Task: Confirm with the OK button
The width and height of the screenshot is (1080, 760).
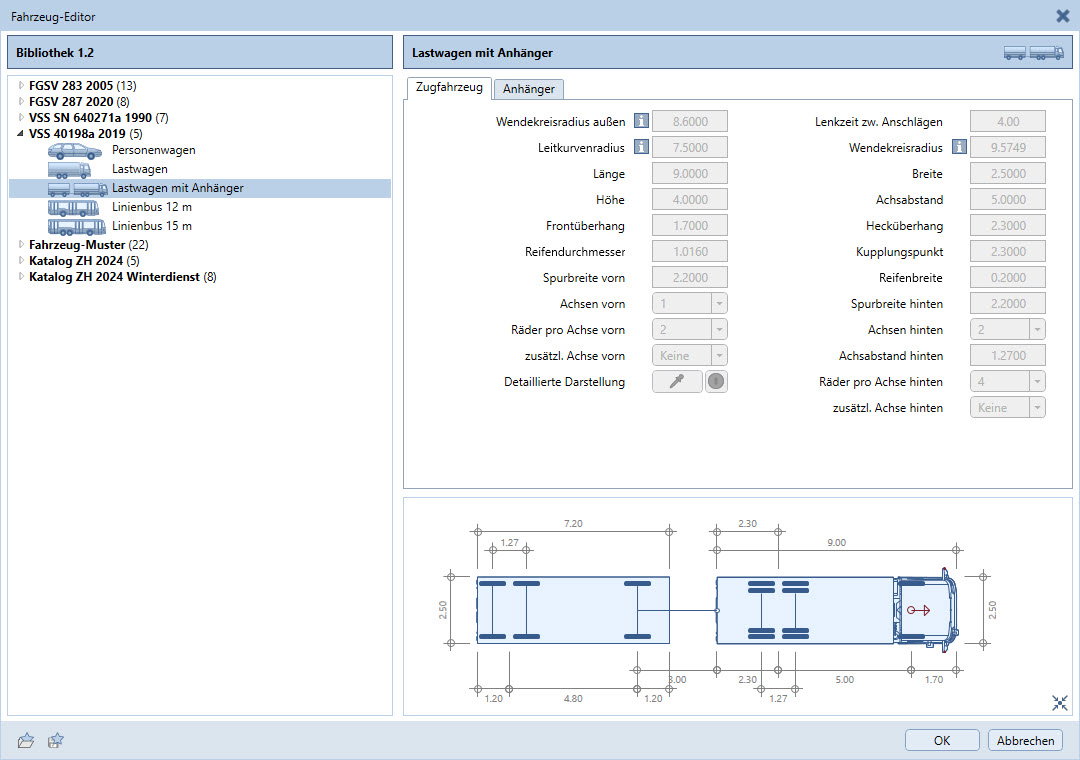Action: pyautogui.click(x=942, y=740)
